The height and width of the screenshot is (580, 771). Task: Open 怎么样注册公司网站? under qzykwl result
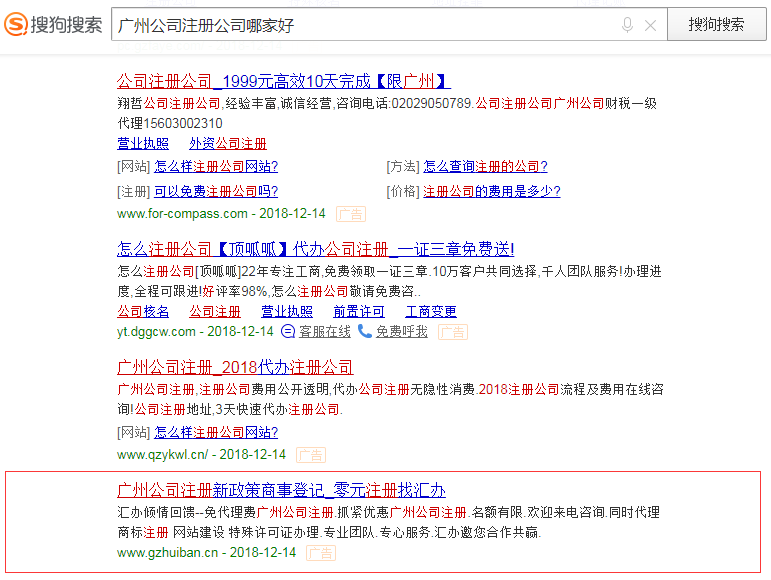[216, 433]
